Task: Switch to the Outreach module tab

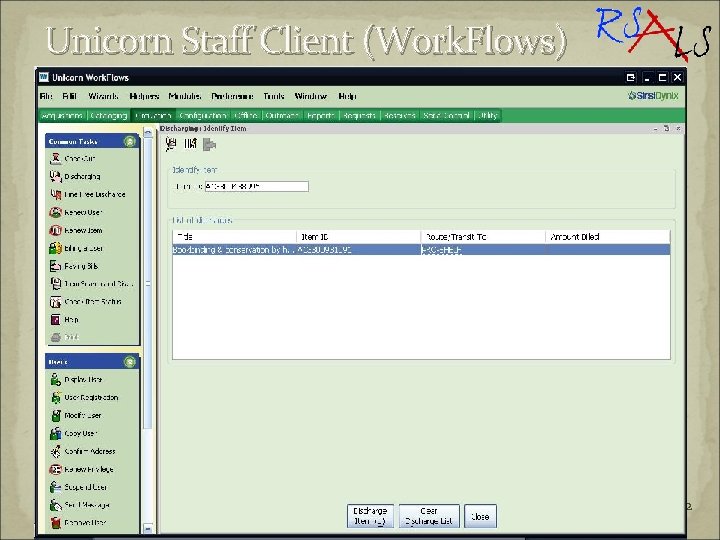Action: [282, 116]
